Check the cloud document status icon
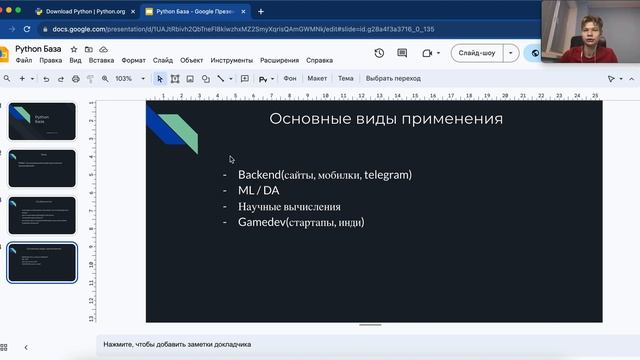The width and height of the screenshot is (640, 360). point(104,49)
